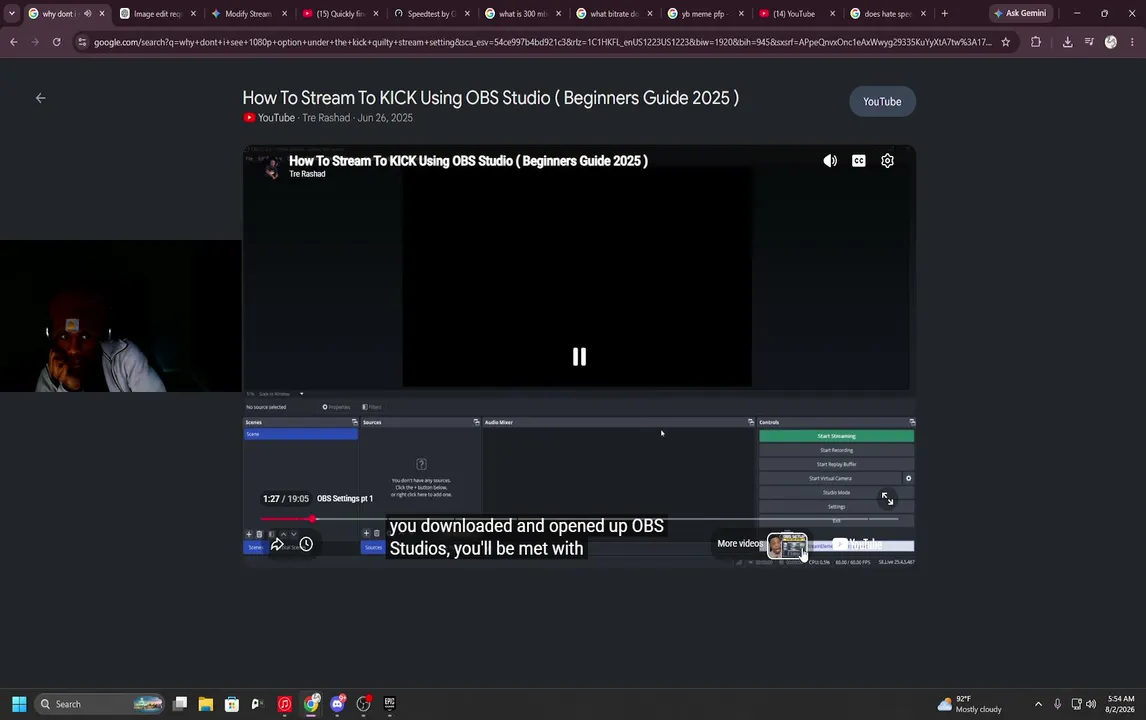This screenshot has width=1146, height=720.
Task: Toggle closed captions on the video
Action: (x=859, y=161)
